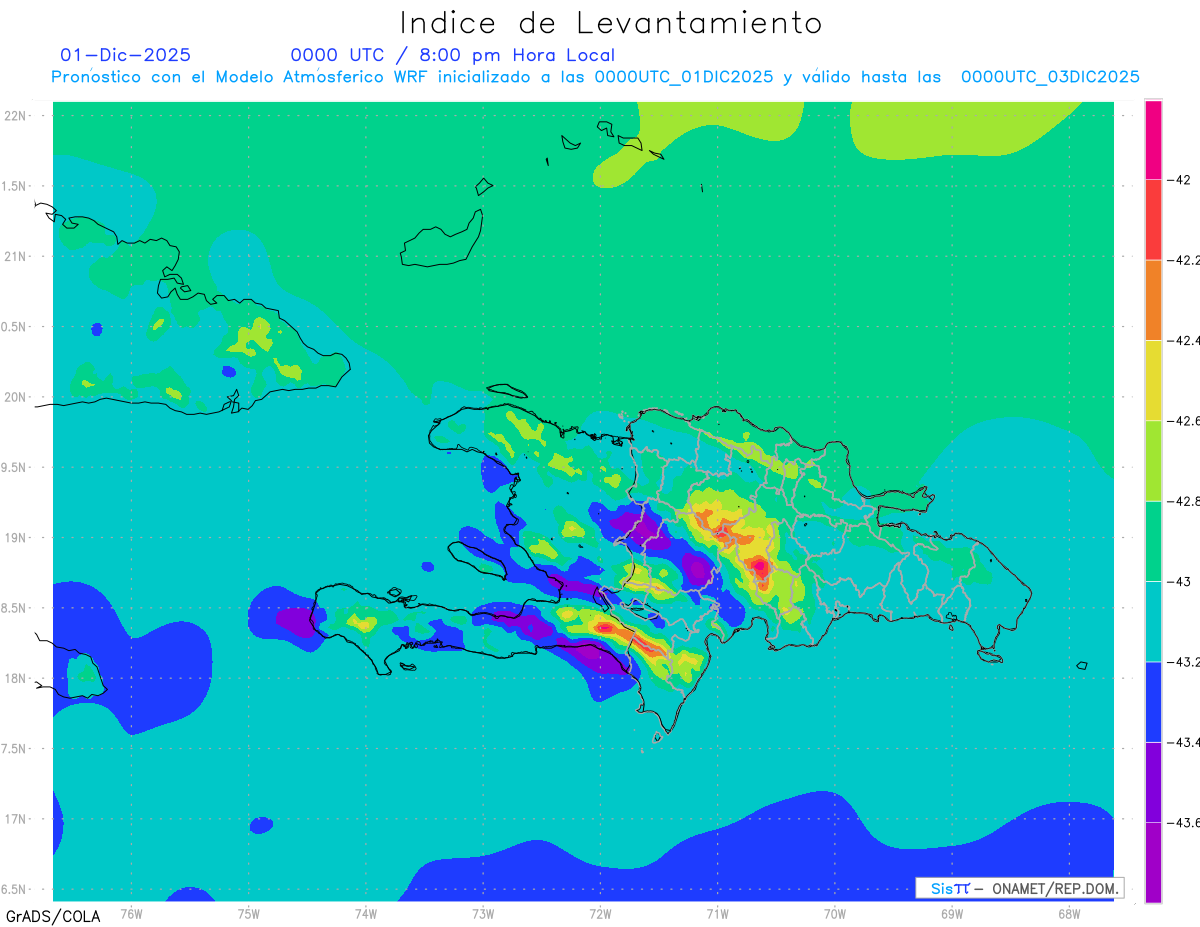Click the longitude label '75W'
1200x927 pixels.
click(248, 913)
